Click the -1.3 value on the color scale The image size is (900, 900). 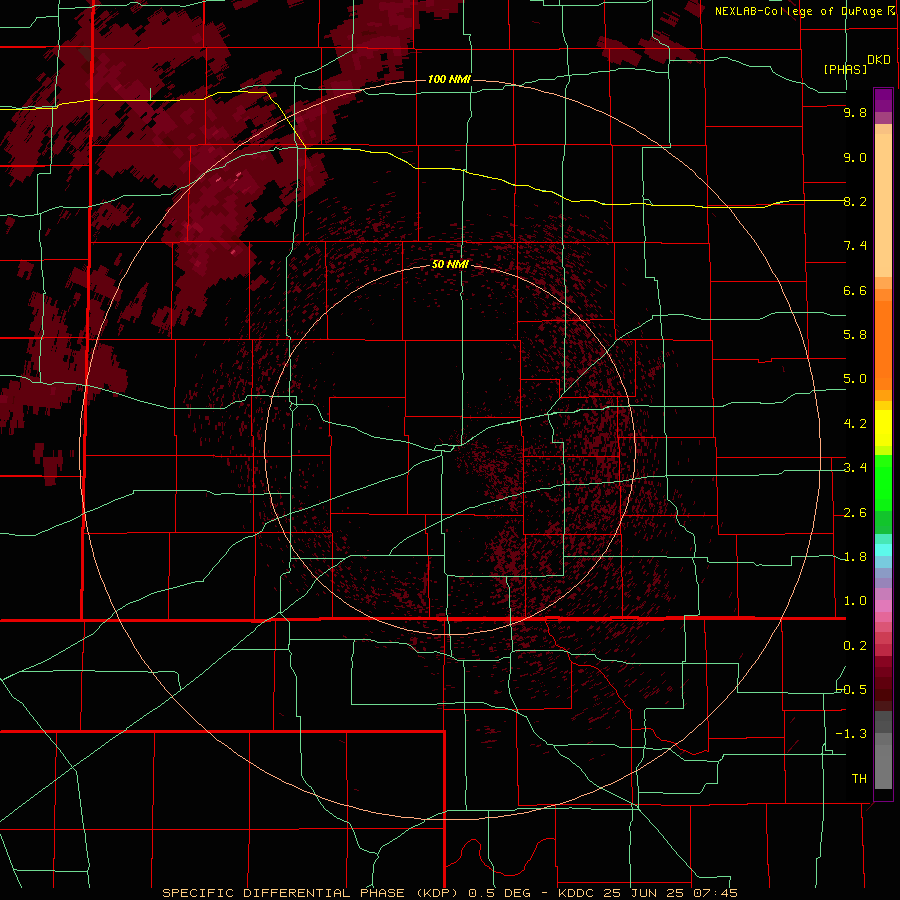click(851, 734)
